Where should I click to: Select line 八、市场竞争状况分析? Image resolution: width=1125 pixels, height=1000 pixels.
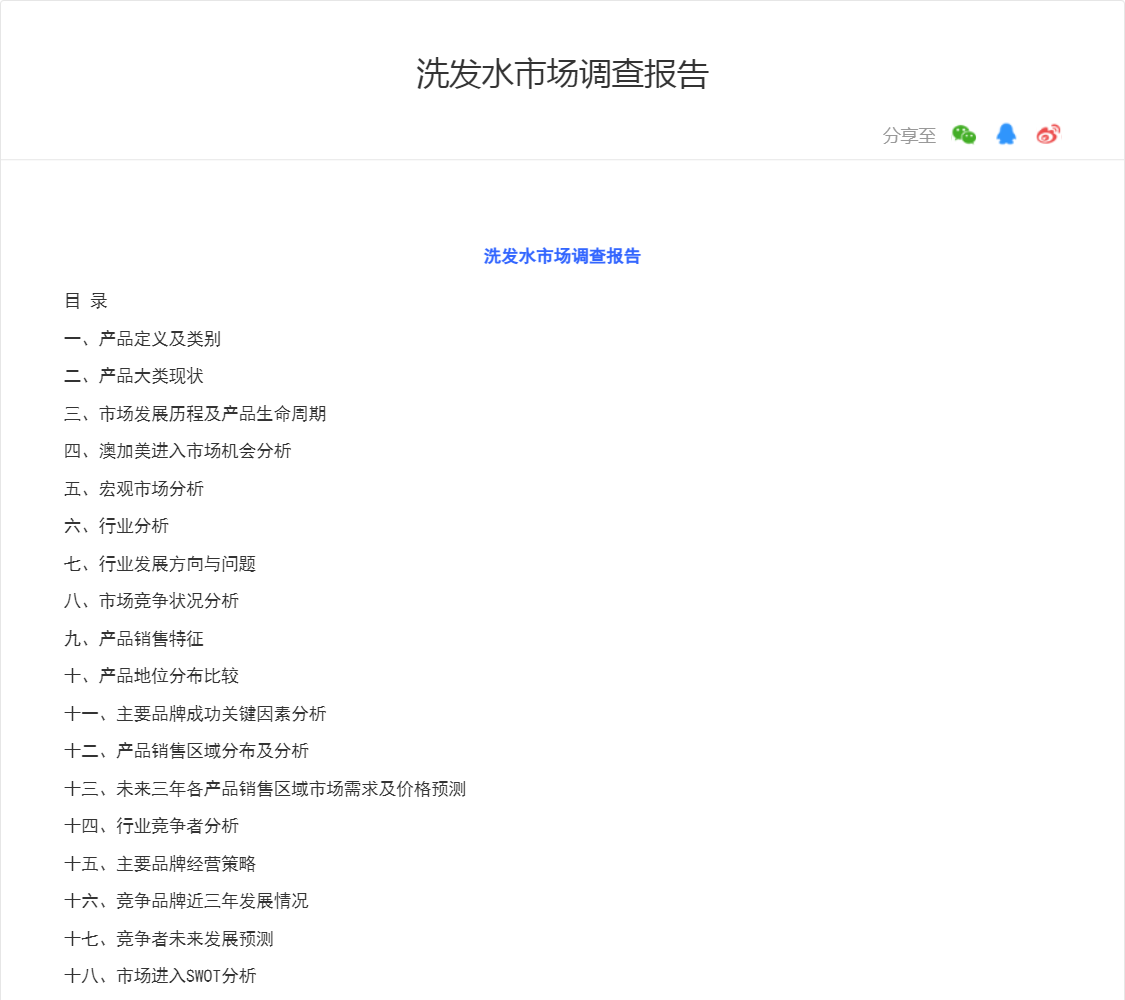point(151,601)
